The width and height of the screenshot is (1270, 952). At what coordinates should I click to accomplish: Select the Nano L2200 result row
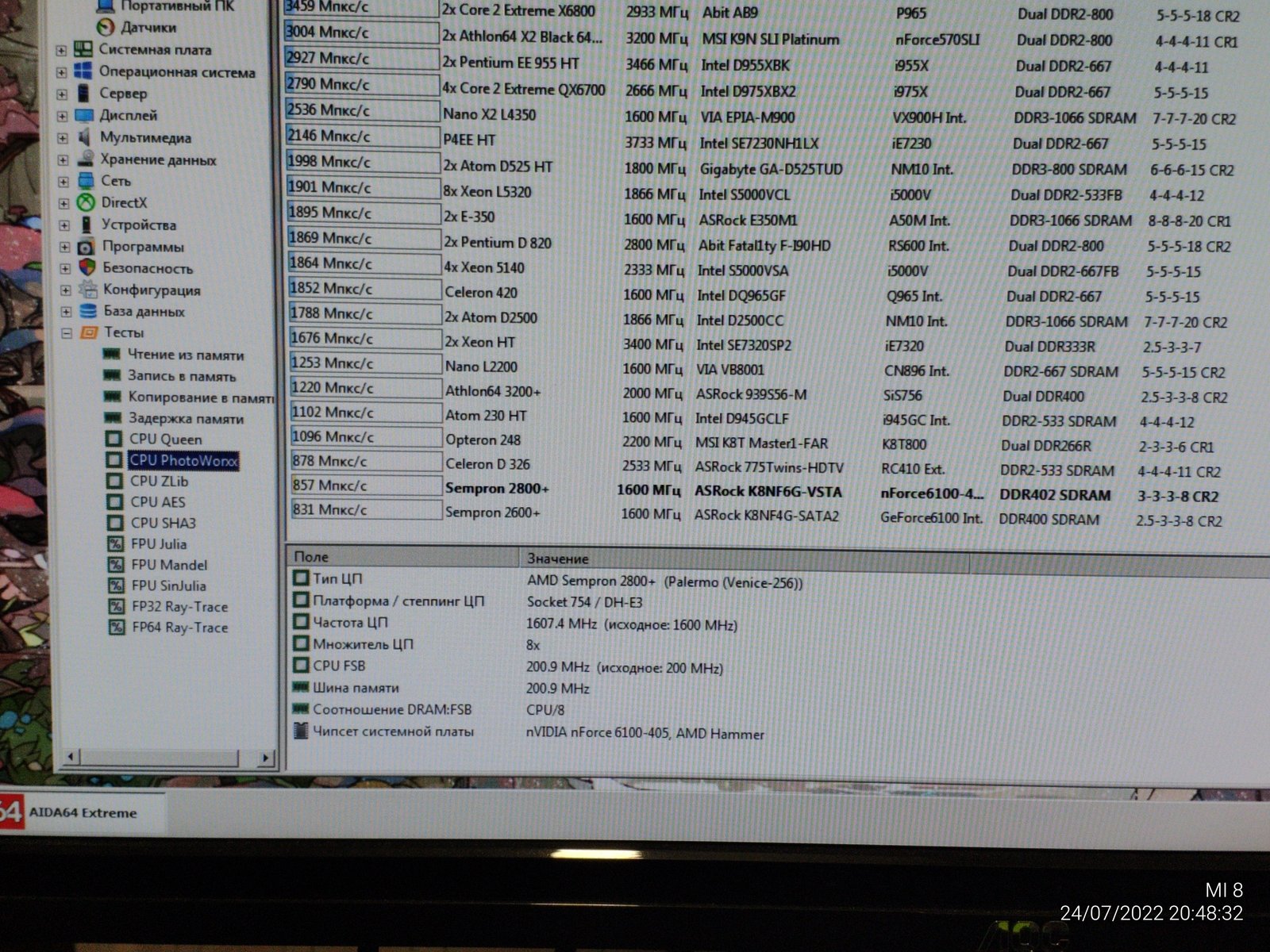coord(759,368)
